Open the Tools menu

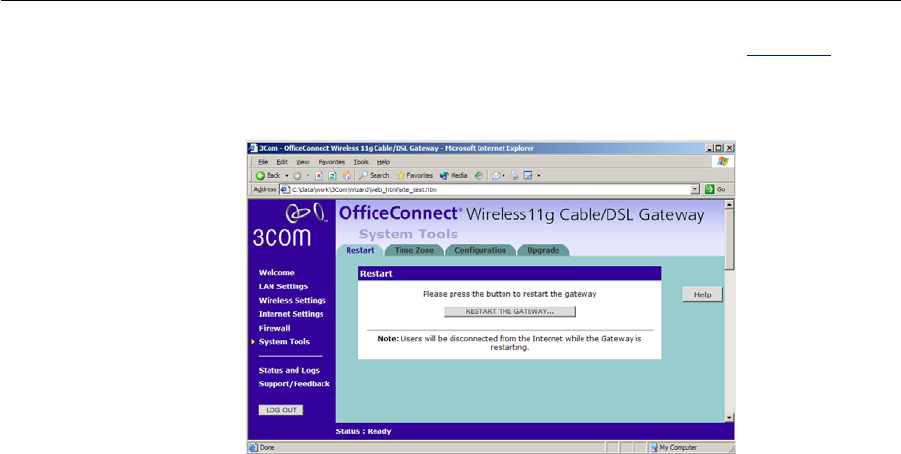(361, 162)
